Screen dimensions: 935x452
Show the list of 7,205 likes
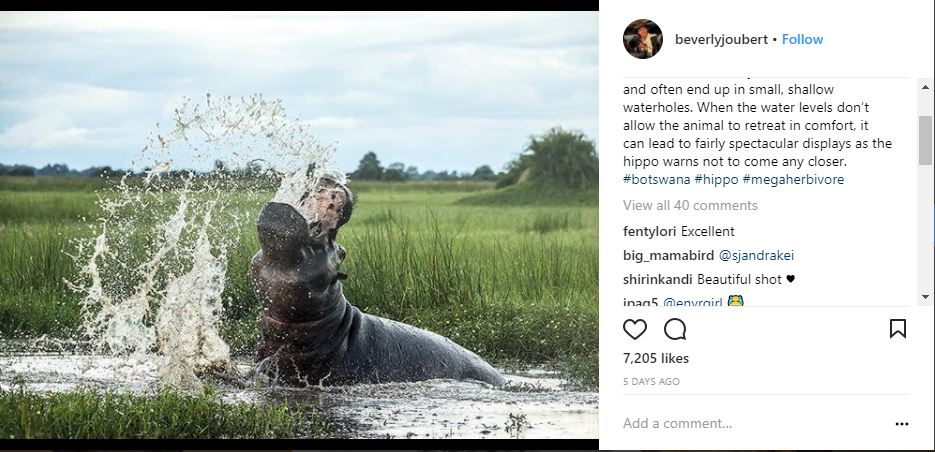(x=655, y=358)
